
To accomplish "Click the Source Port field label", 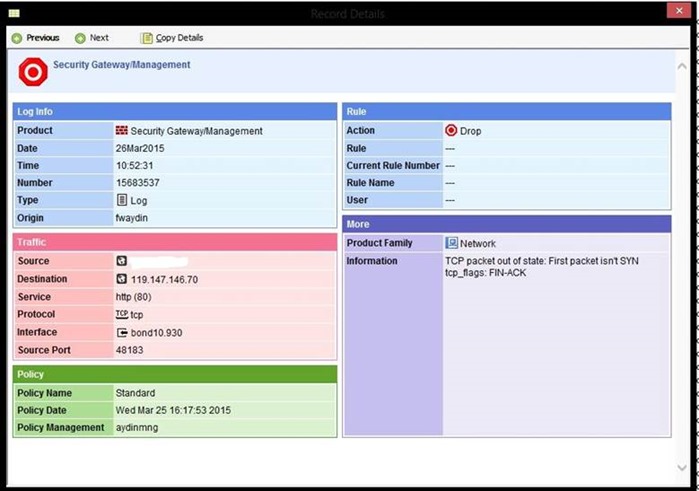I will [44, 350].
